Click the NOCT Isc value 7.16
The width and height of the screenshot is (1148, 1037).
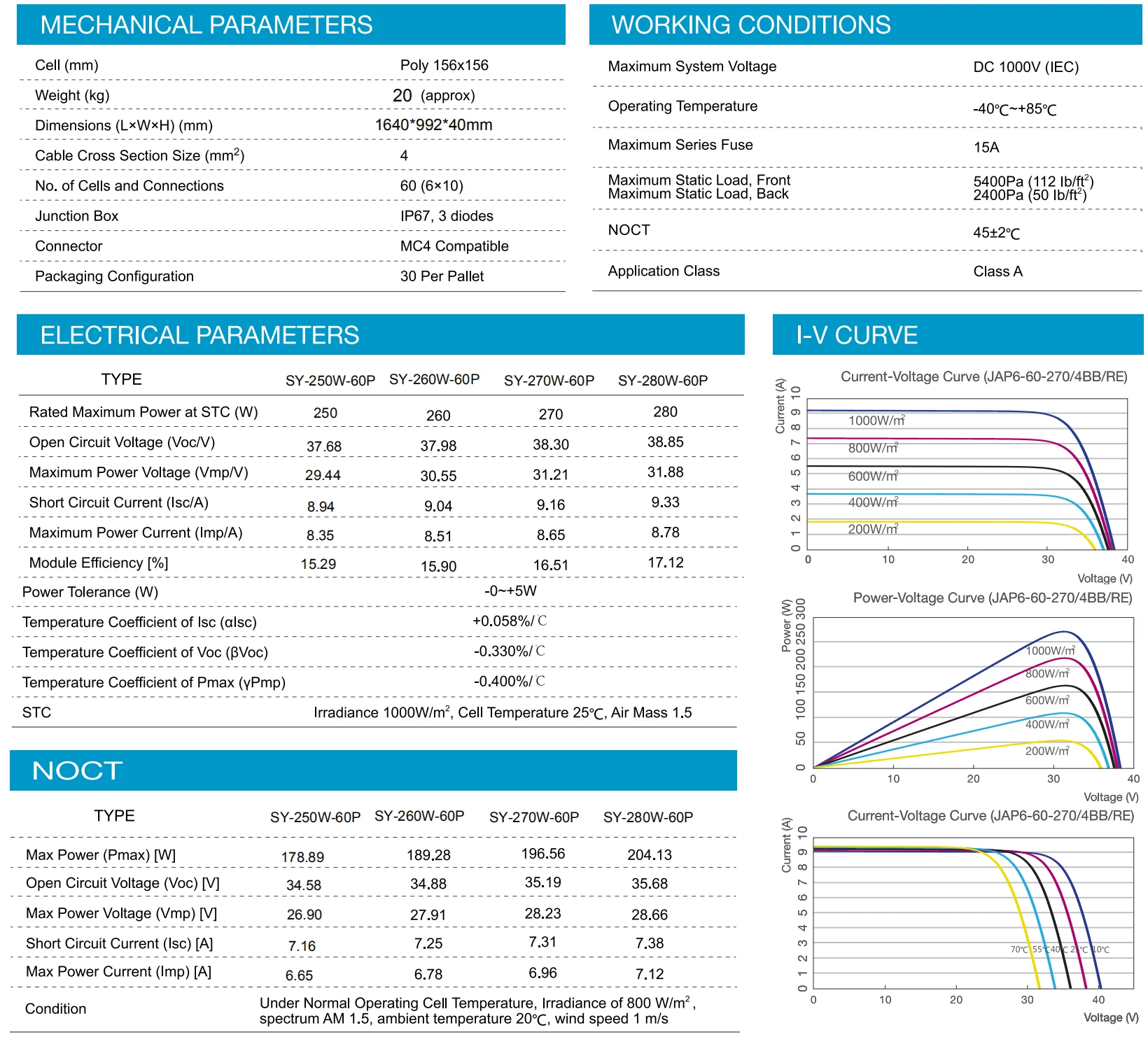pos(302,947)
